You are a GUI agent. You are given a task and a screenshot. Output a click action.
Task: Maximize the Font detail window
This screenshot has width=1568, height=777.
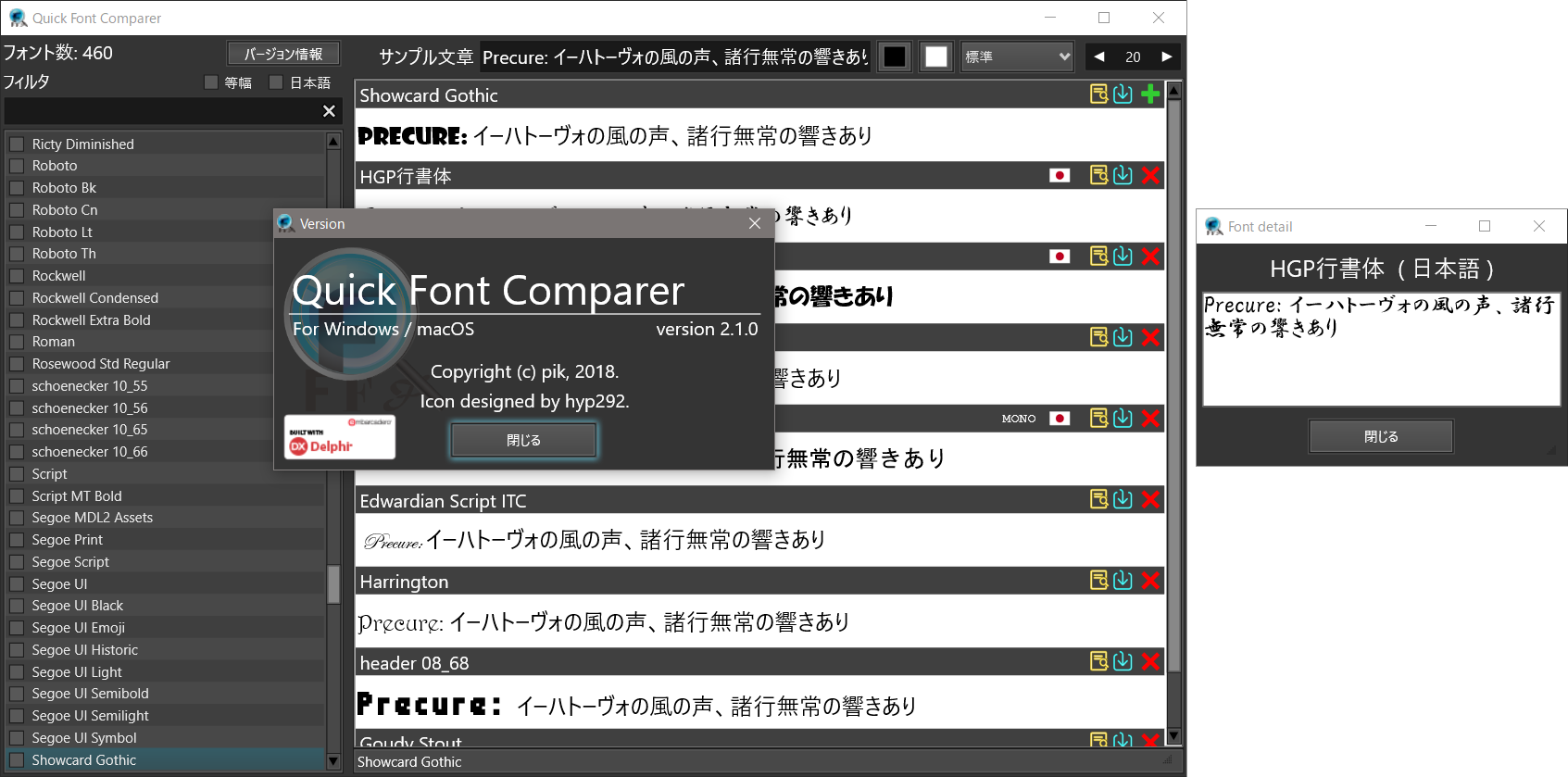(x=1485, y=226)
